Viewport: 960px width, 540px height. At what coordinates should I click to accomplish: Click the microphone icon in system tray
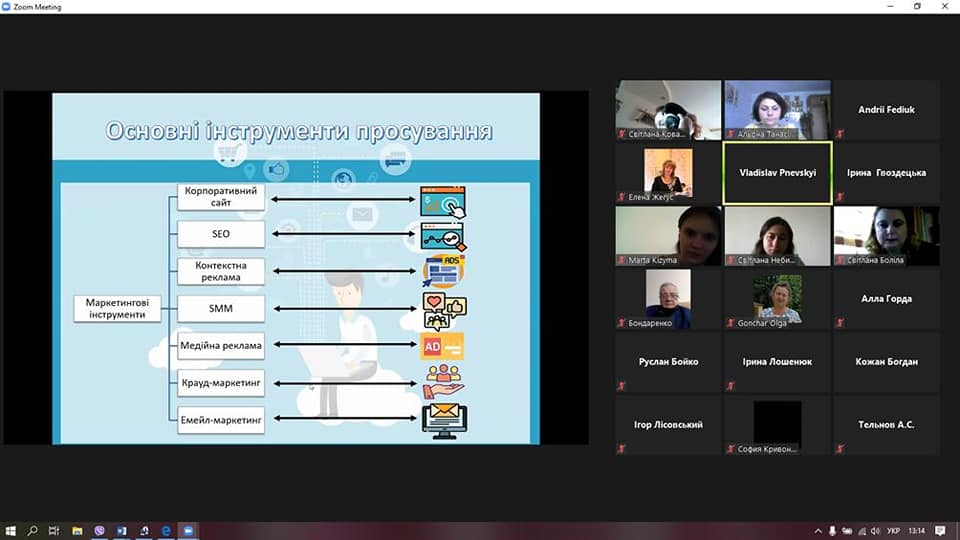pyautogui.click(x=833, y=531)
